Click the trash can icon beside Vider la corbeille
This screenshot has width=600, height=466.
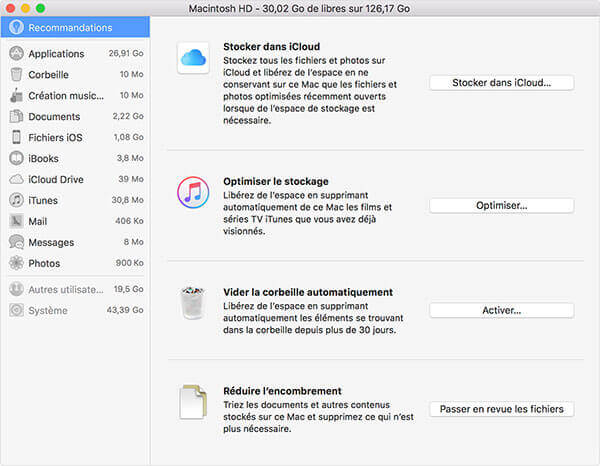tap(193, 303)
